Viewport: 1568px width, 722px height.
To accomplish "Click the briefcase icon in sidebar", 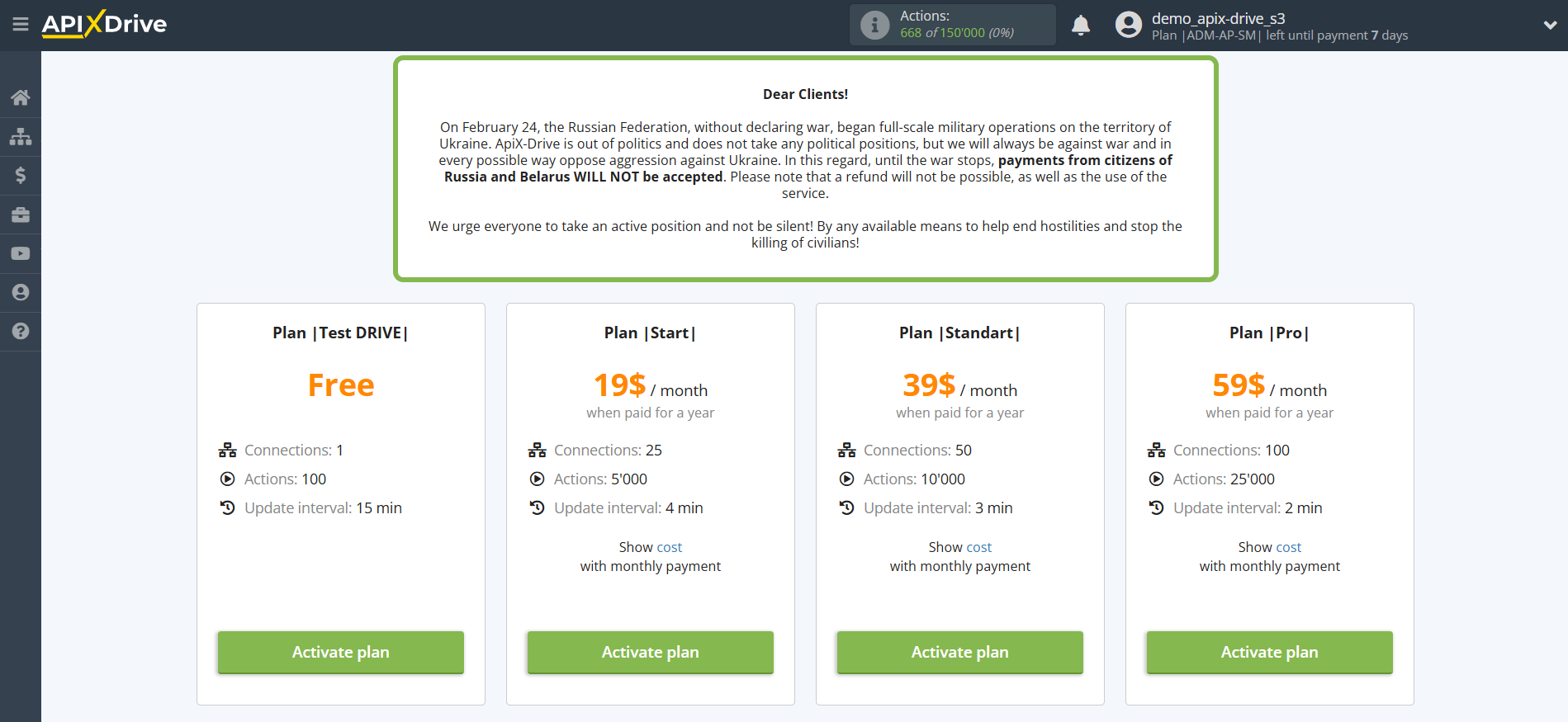I will tap(21, 215).
